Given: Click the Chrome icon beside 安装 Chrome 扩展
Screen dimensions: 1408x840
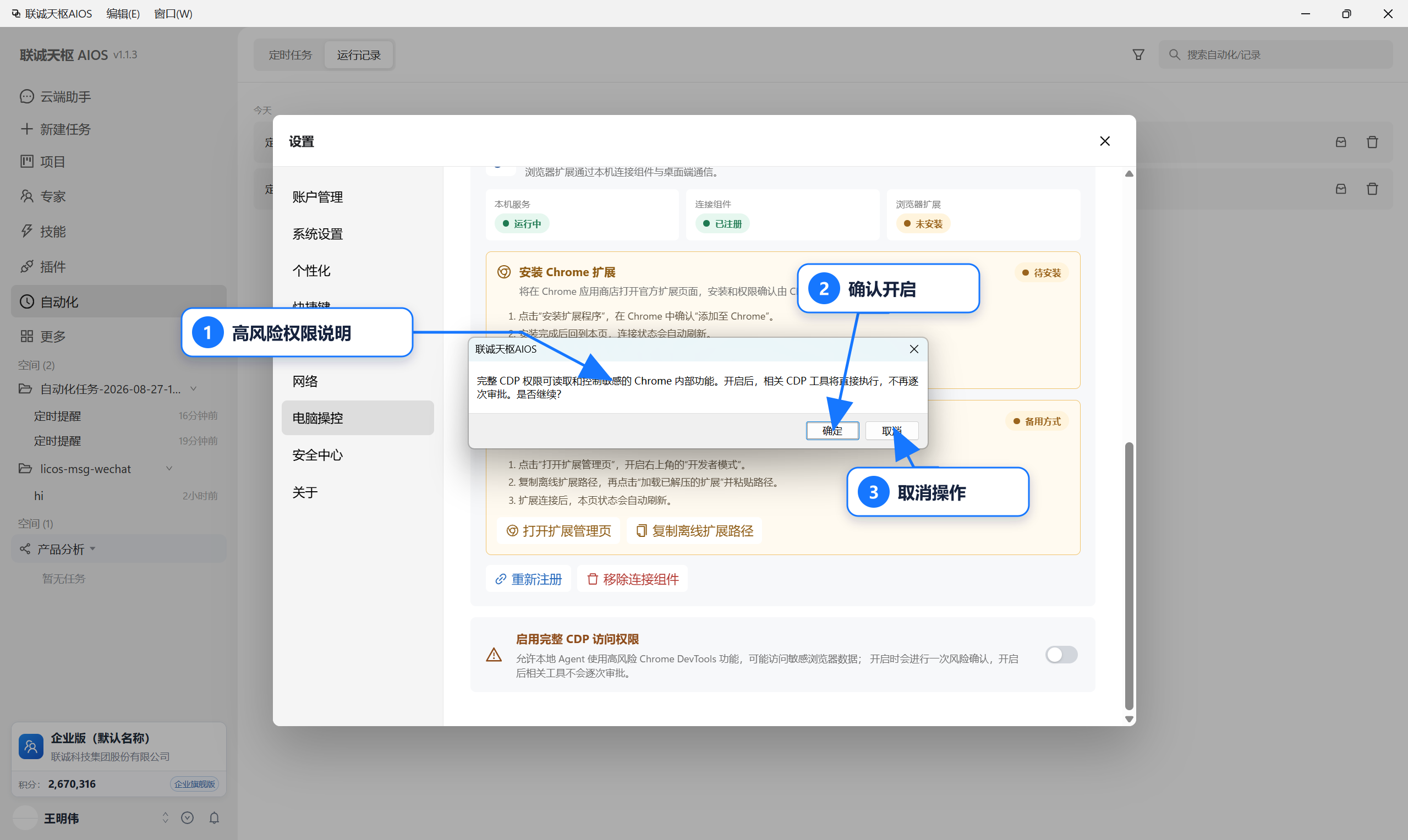Looking at the screenshot, I should tap(503, 272).
